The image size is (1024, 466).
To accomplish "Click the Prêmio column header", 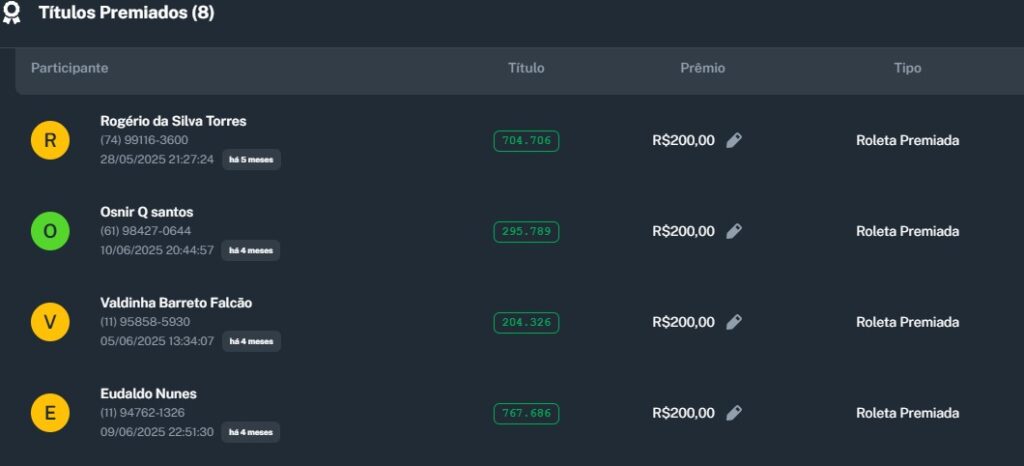I will (x=702, y=68).
